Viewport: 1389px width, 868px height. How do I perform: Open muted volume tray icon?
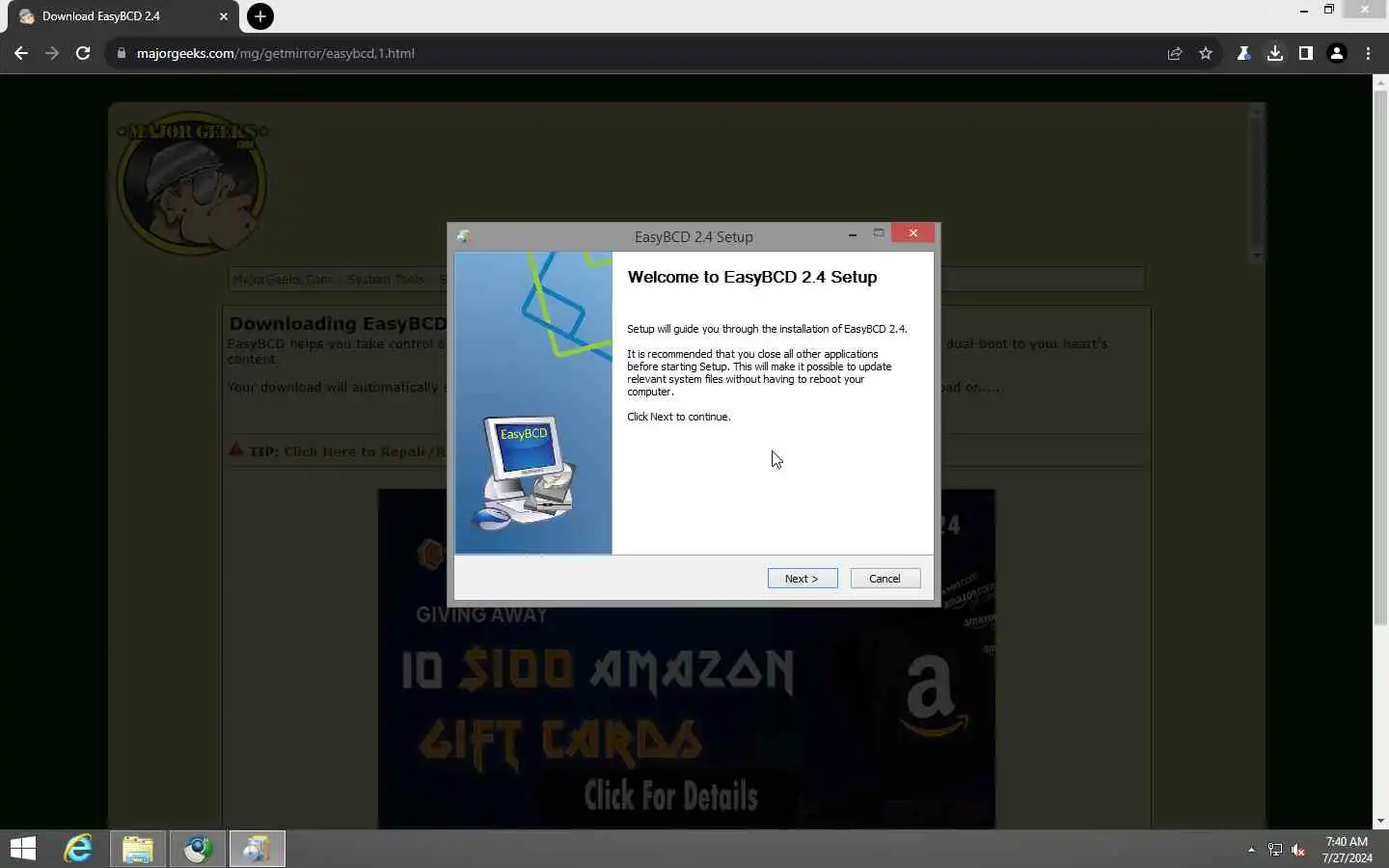tap(1299, 850)
